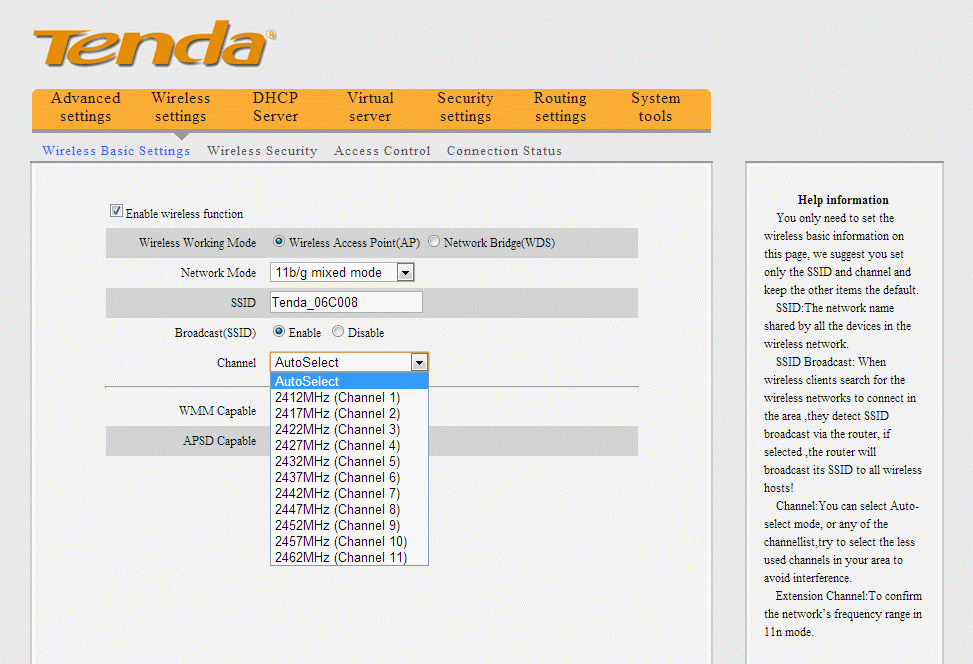Enable SSID broadcast
The image size is (973, 664).
click(x=279, y=331)
